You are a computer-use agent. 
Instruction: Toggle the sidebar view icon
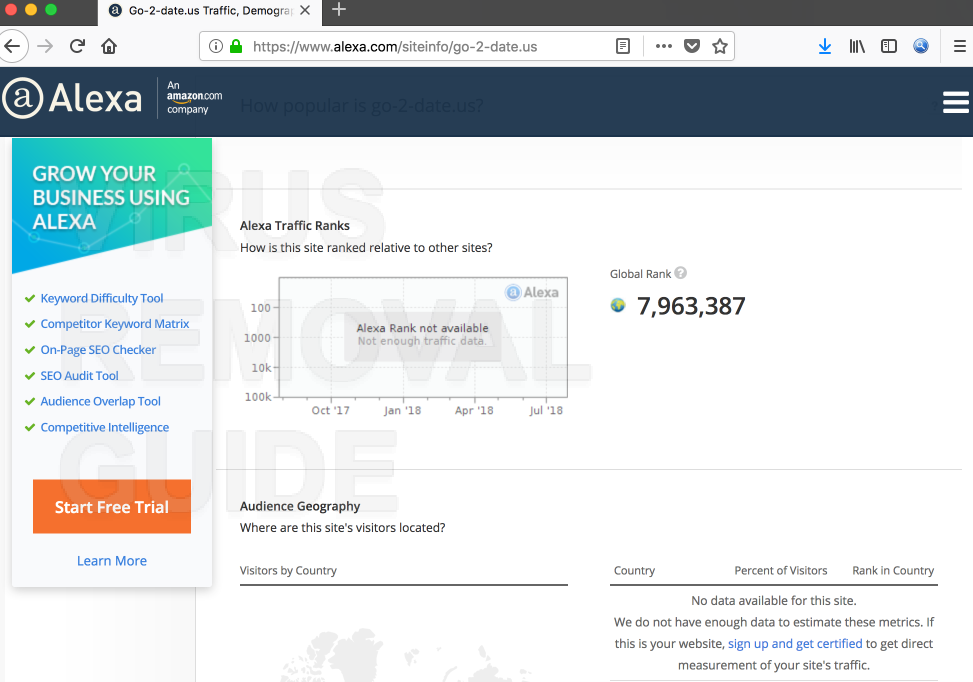click(x=889, y=46)
